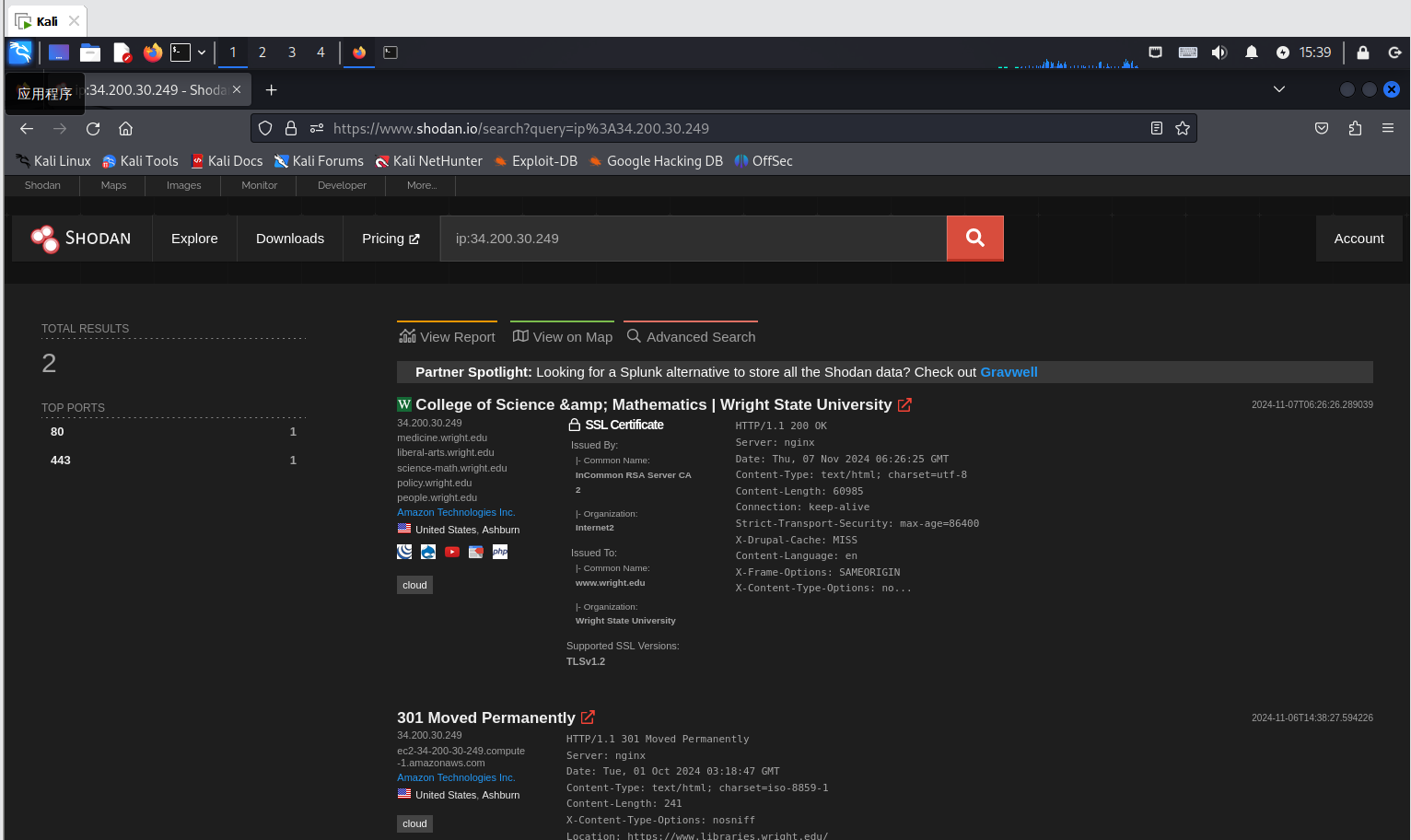Viewport: 1411px width, 840px height.
Task: Filter by port 80 in Top Ports
Action: click(x=173, y=432)
